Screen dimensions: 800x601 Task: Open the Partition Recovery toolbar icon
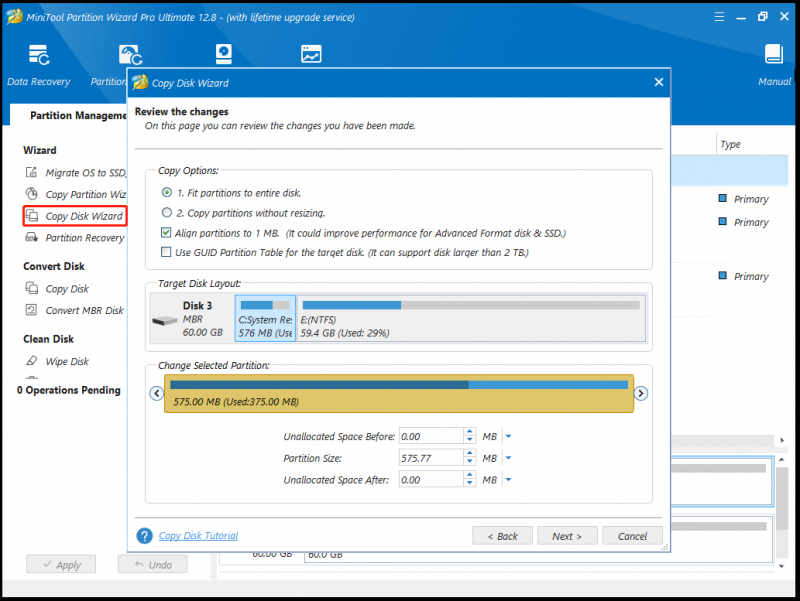click(131, 55)
